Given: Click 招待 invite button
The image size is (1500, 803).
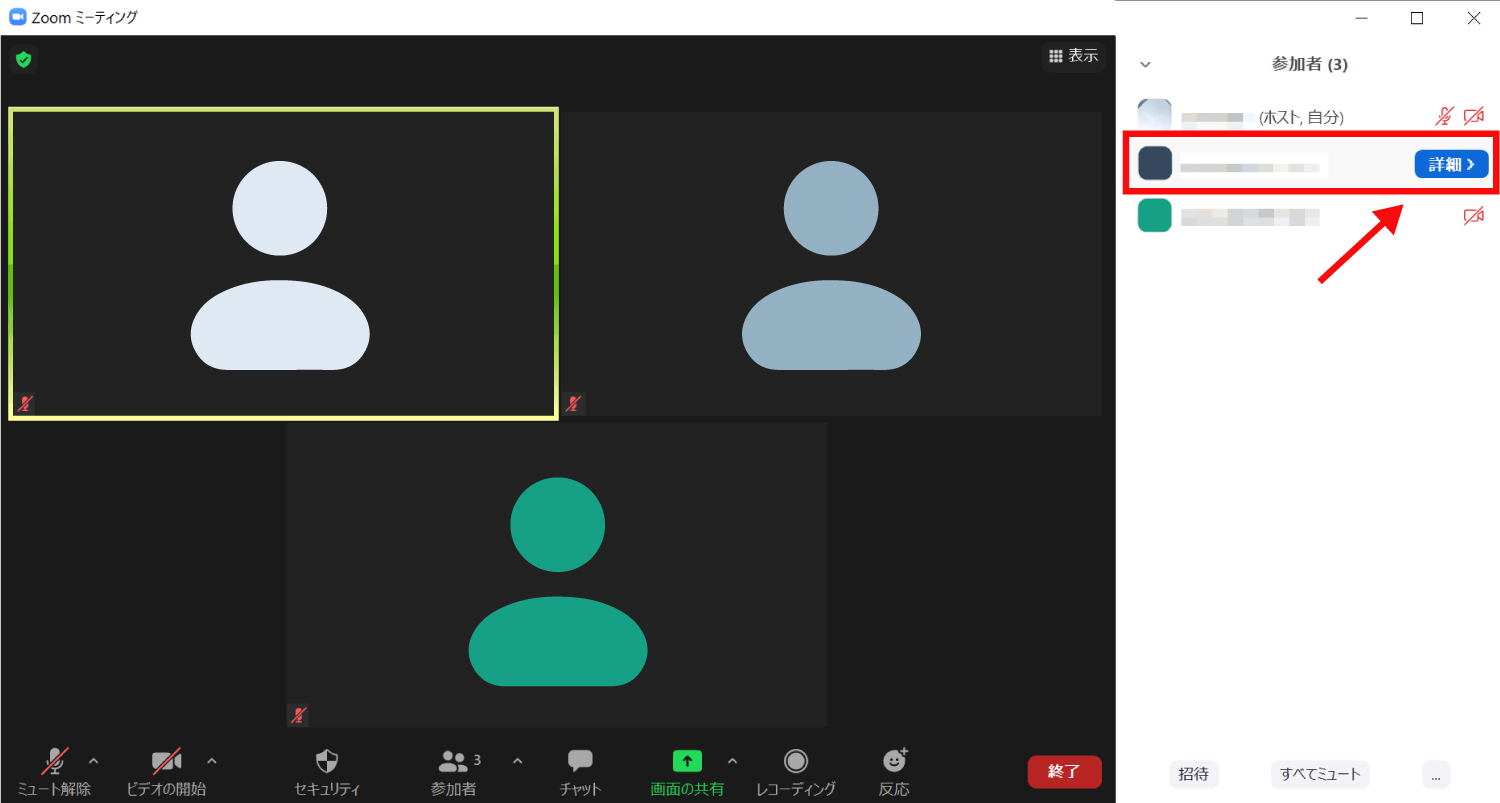Looking at the screenshot, I should tap(1193, 774).
